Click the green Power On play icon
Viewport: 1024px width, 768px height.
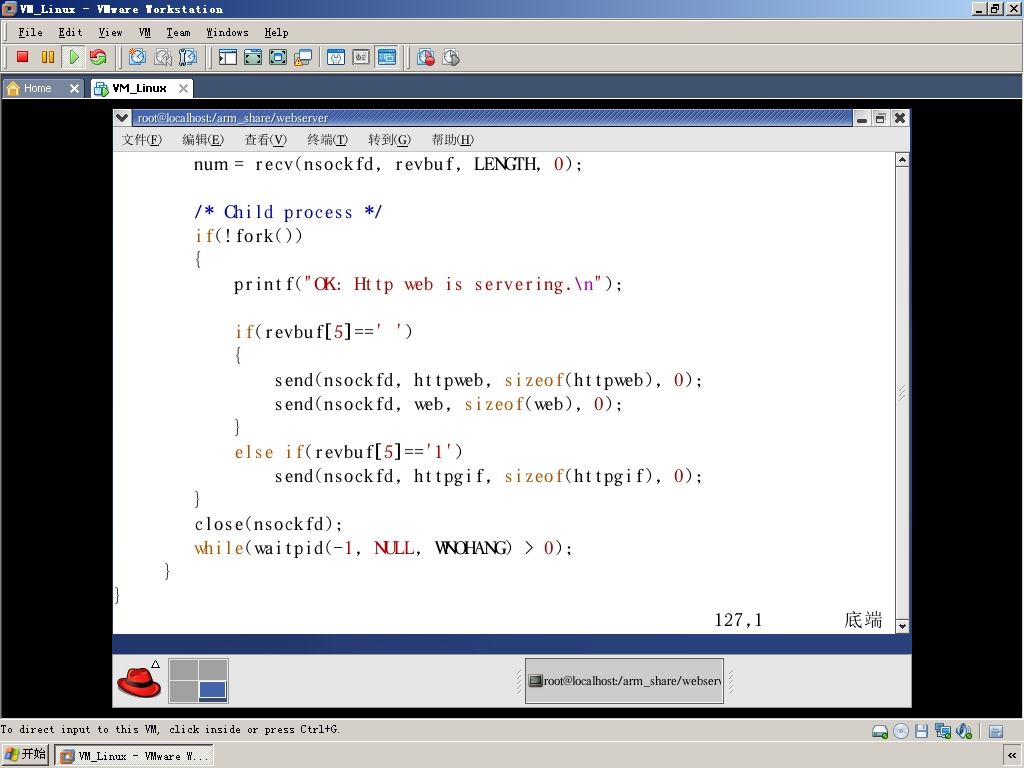point(73,57)
